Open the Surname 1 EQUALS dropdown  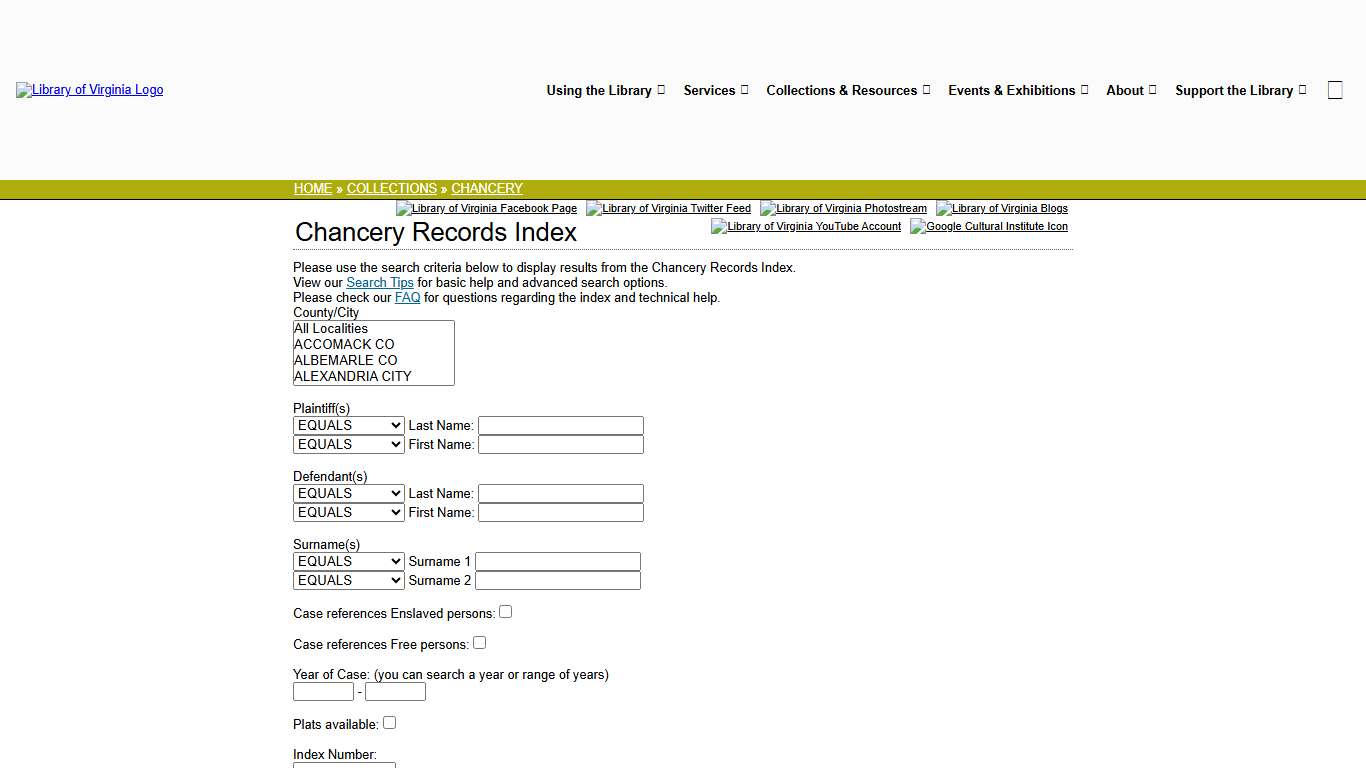click(348, 561)
